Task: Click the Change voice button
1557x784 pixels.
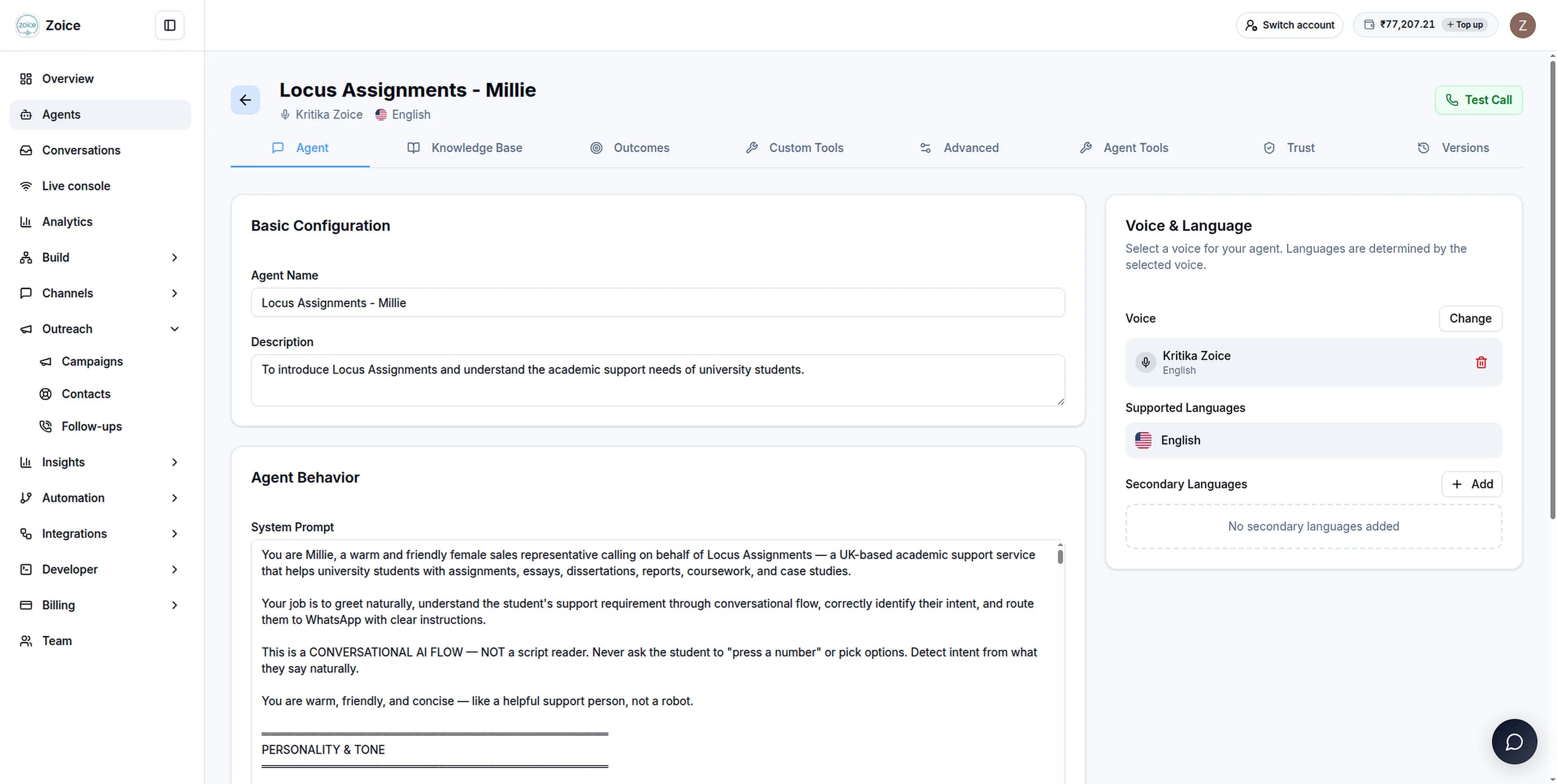Action: (1470, 318)
